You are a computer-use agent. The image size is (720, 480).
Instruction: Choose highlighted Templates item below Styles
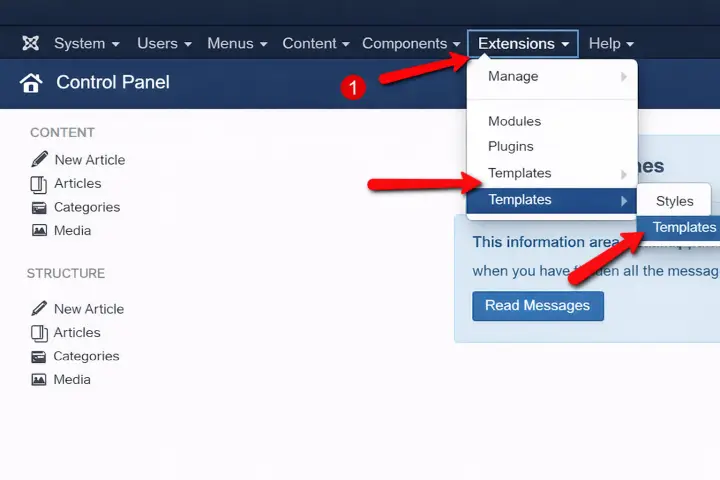pyautogui.click(x=683, y=228)
